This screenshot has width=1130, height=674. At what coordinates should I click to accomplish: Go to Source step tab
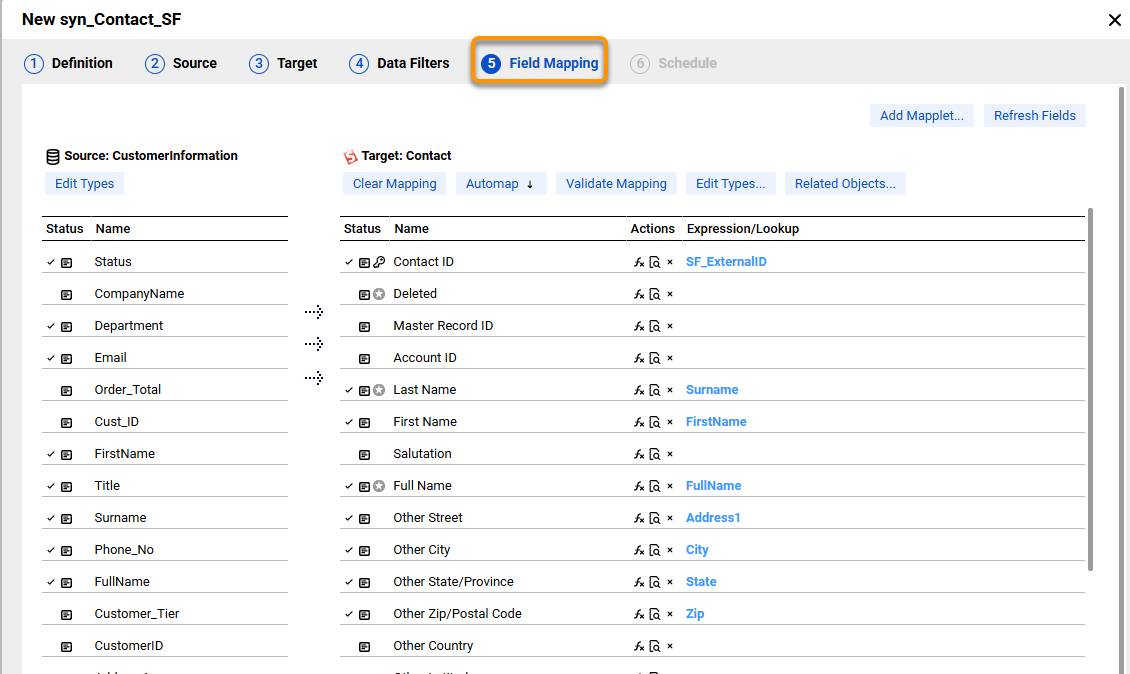(181, 63)
